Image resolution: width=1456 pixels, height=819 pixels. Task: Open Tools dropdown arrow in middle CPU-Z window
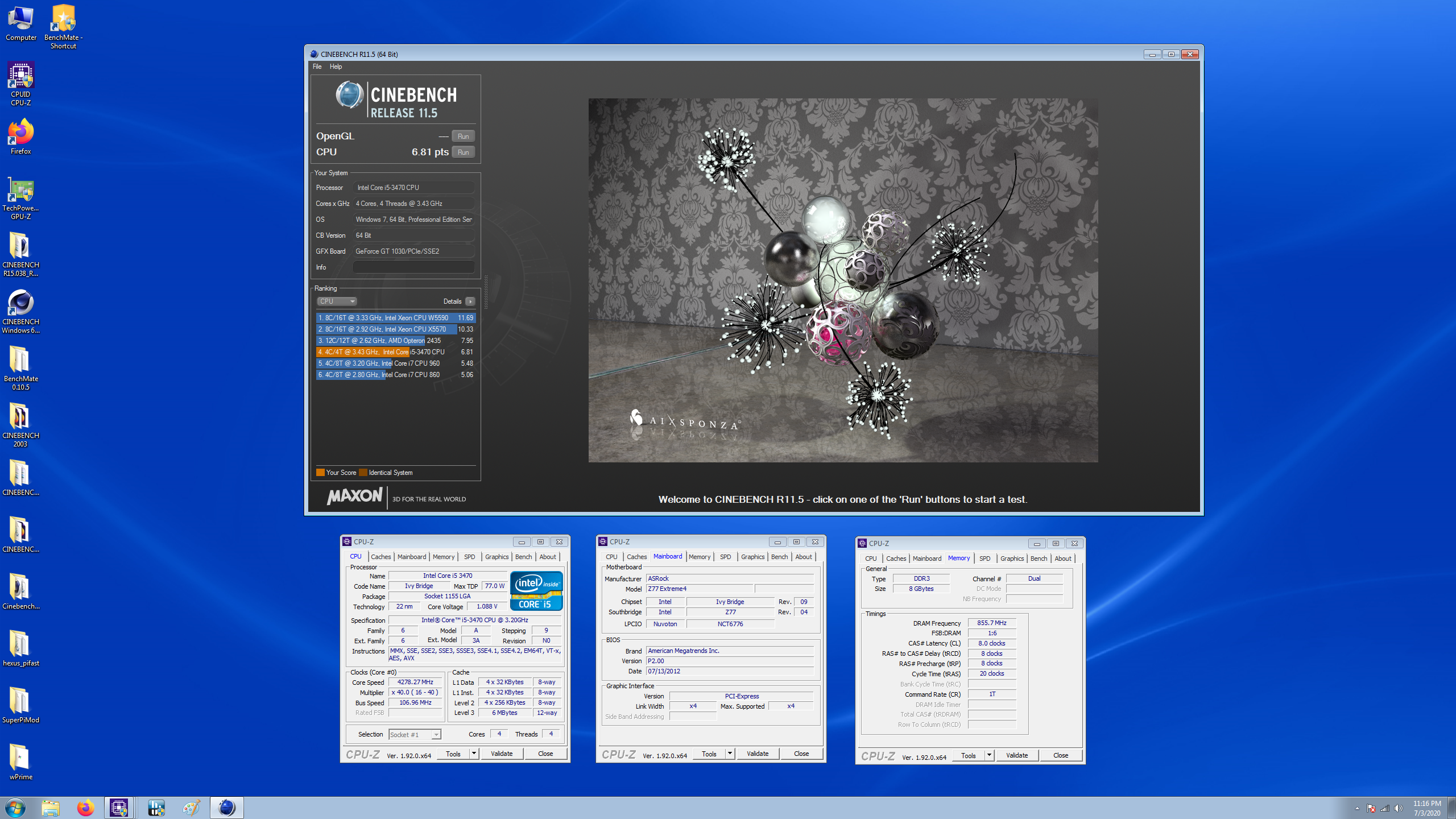click(729, 754)
